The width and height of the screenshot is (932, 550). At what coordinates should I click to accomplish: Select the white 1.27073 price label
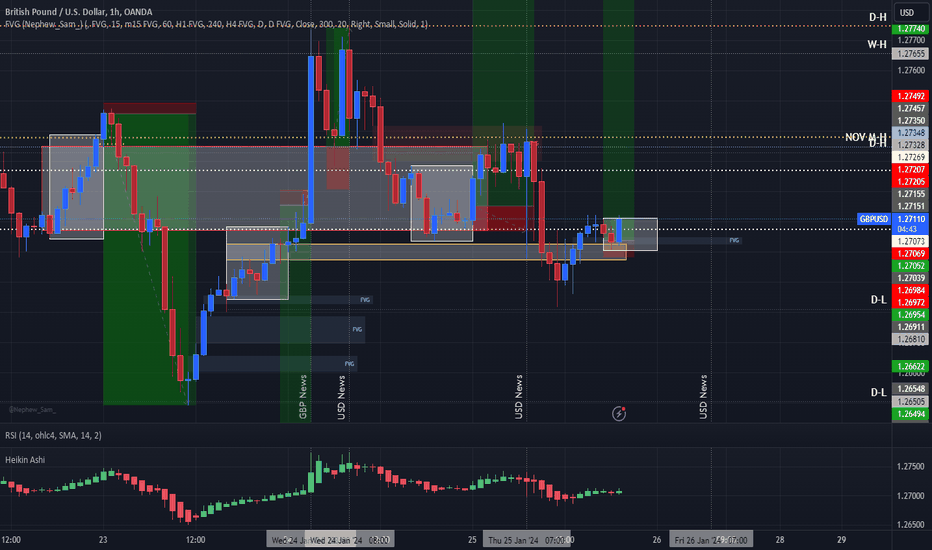(x=911, y=241)
